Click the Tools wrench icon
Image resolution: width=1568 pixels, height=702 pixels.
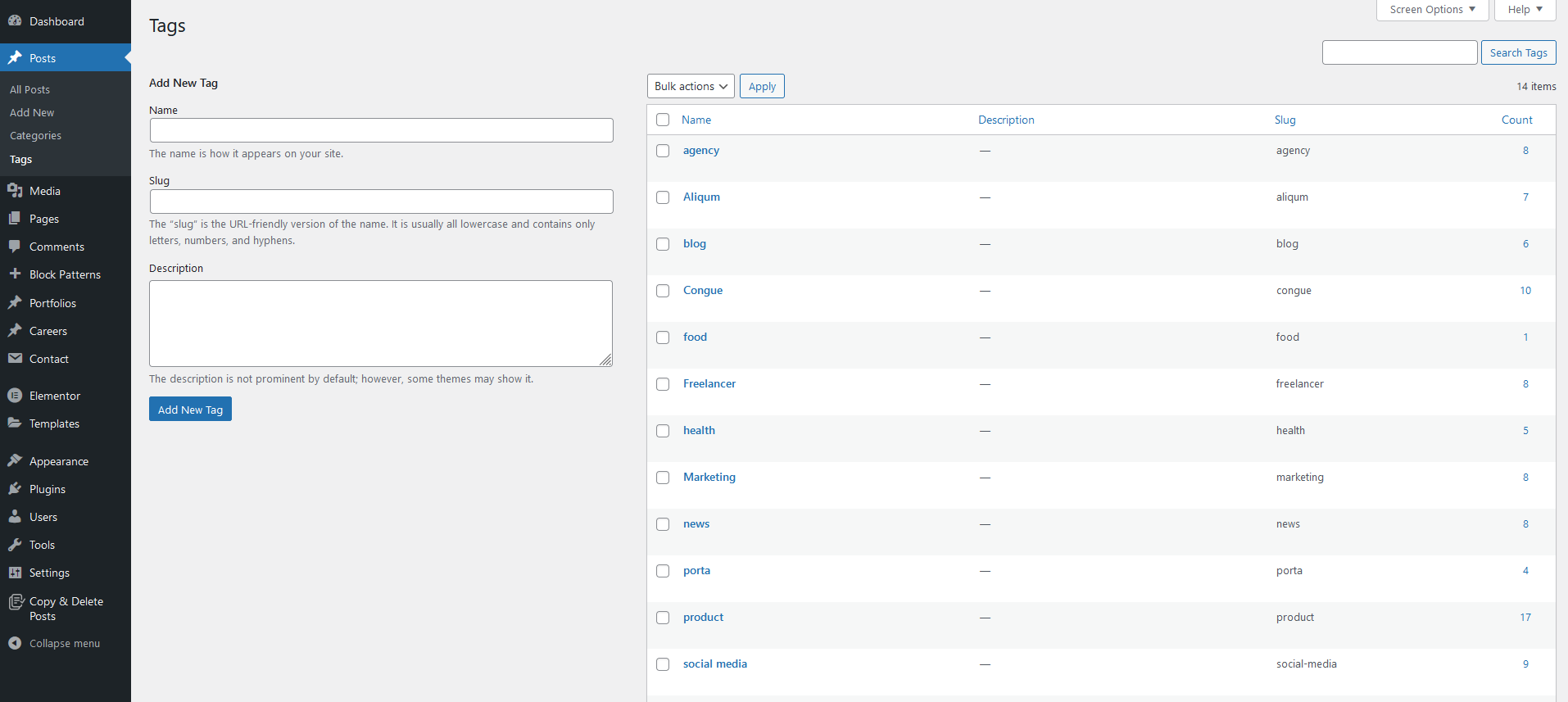[15, 545]
